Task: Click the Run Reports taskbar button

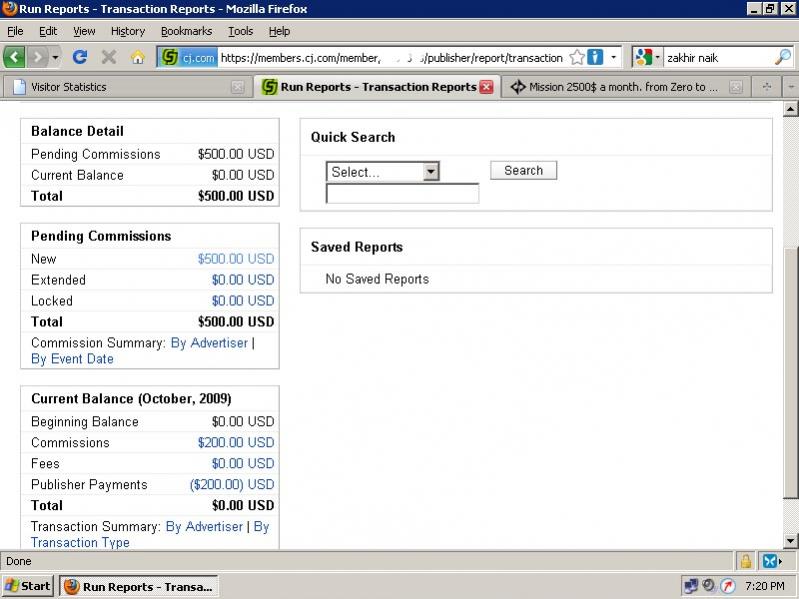Action: [x=139, y=587]
